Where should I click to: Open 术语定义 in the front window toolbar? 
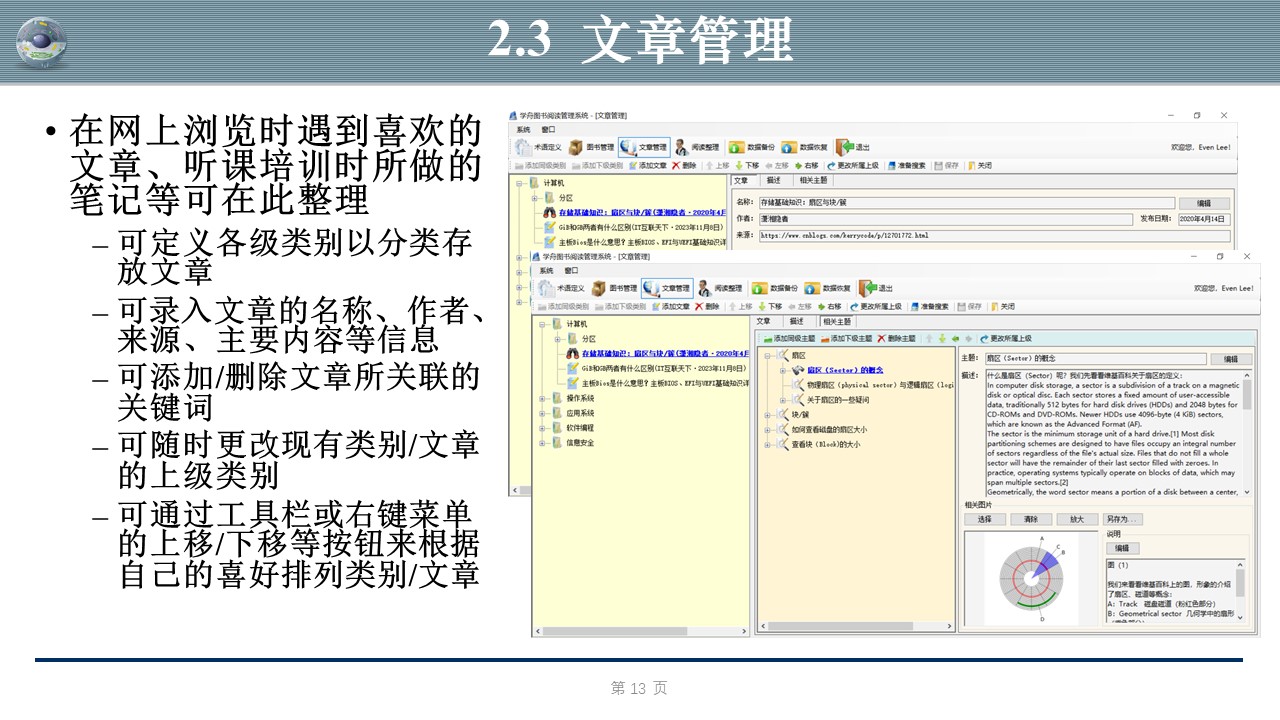pyautogui.click(x=560, y=288)
